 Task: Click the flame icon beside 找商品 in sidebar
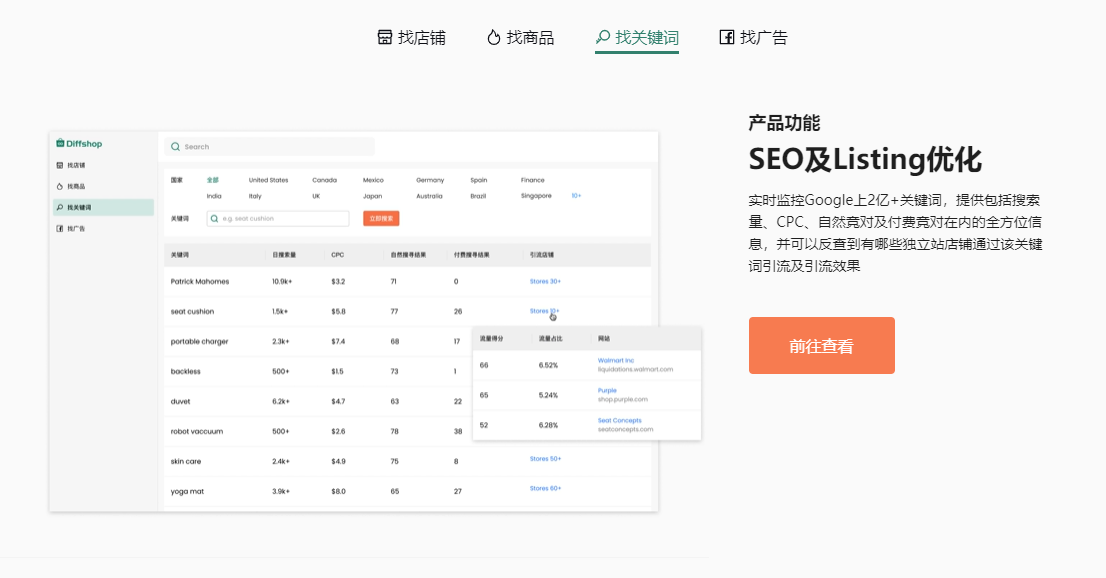(x=59, y=186)
